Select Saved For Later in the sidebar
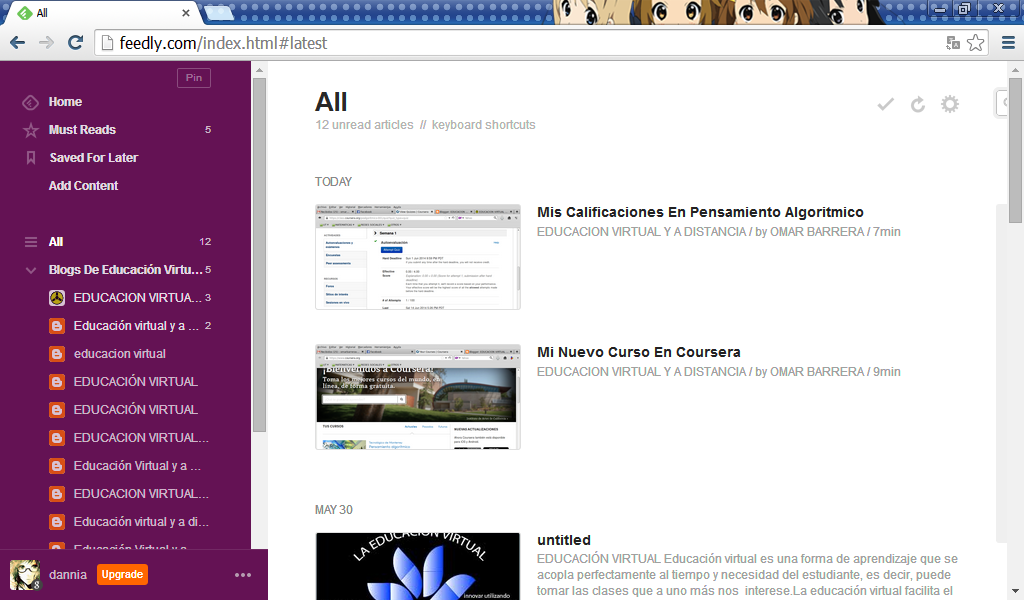 (94, 158)
